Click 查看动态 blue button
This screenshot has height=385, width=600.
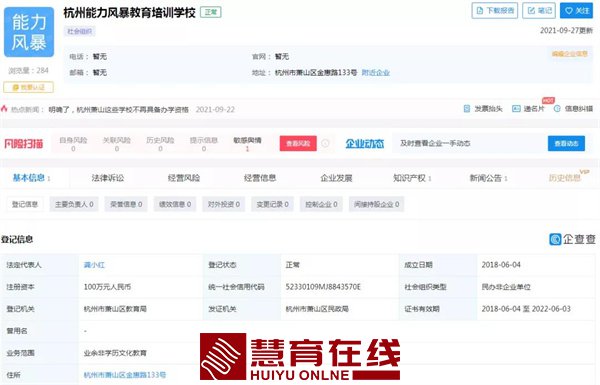566,144
